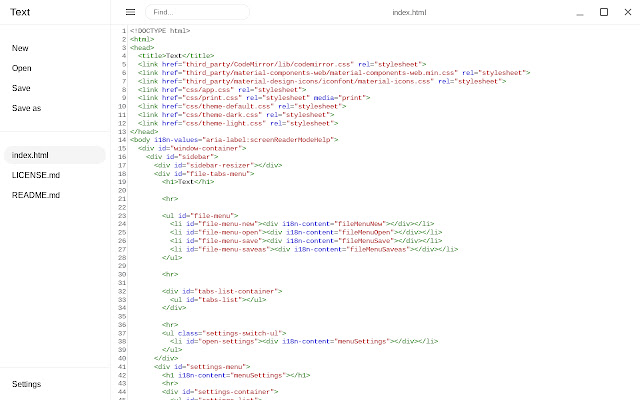Image resolution: width=640 pixels, height=400 pixels.
Task: Click line number 23 in the gutter
Action: click(119, 215)
